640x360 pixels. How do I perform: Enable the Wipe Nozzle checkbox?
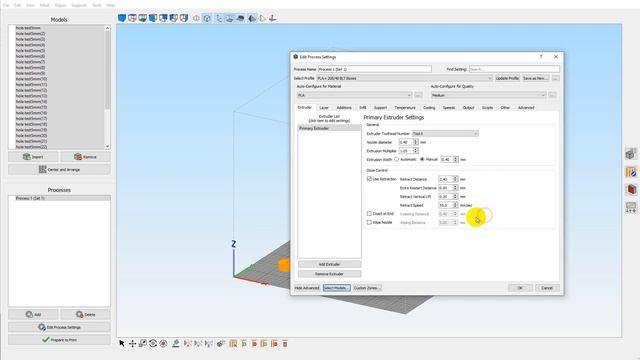click(x=369, y=222)
